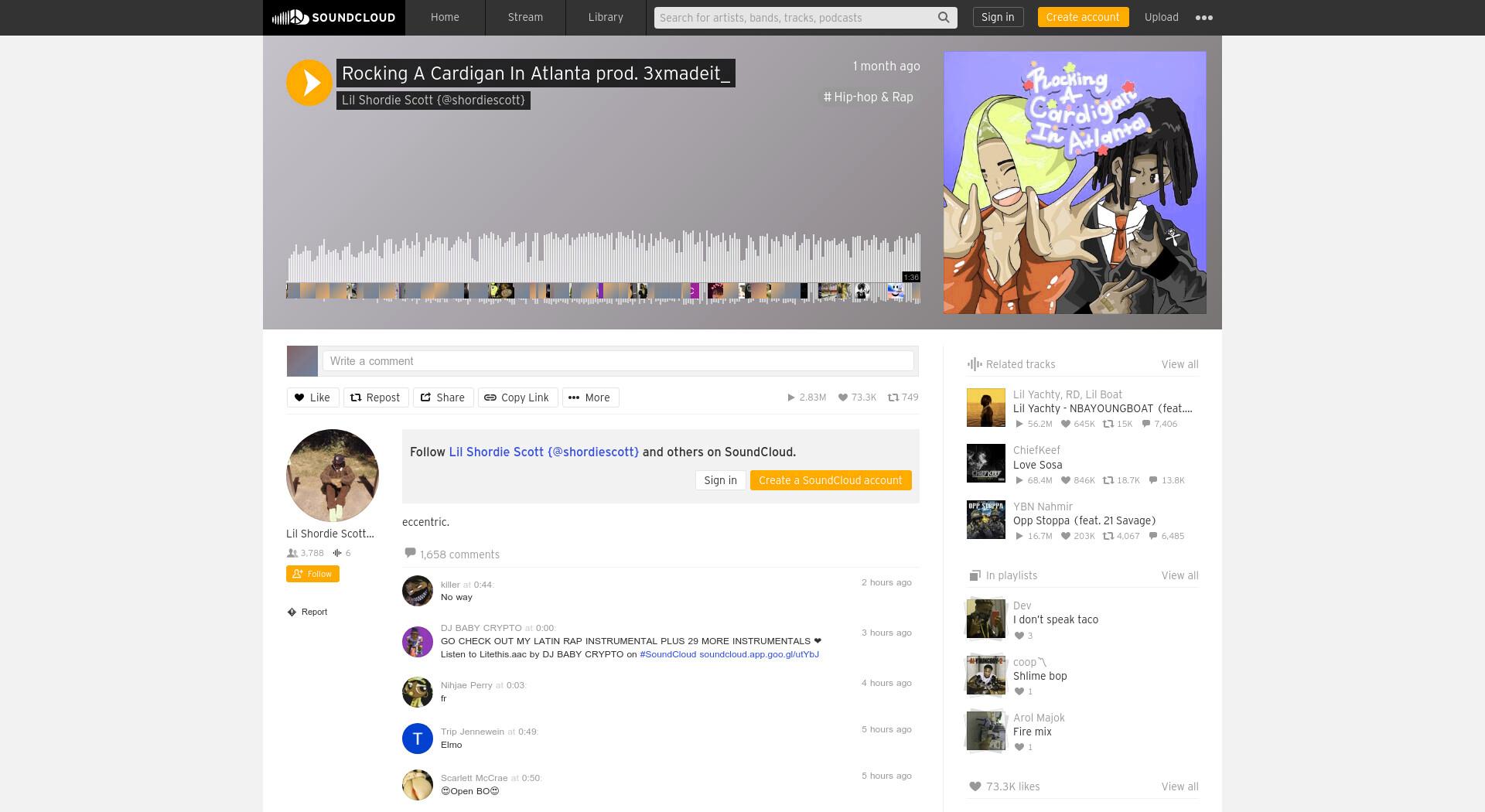Click the In playlists stack icon

point(975,575)
